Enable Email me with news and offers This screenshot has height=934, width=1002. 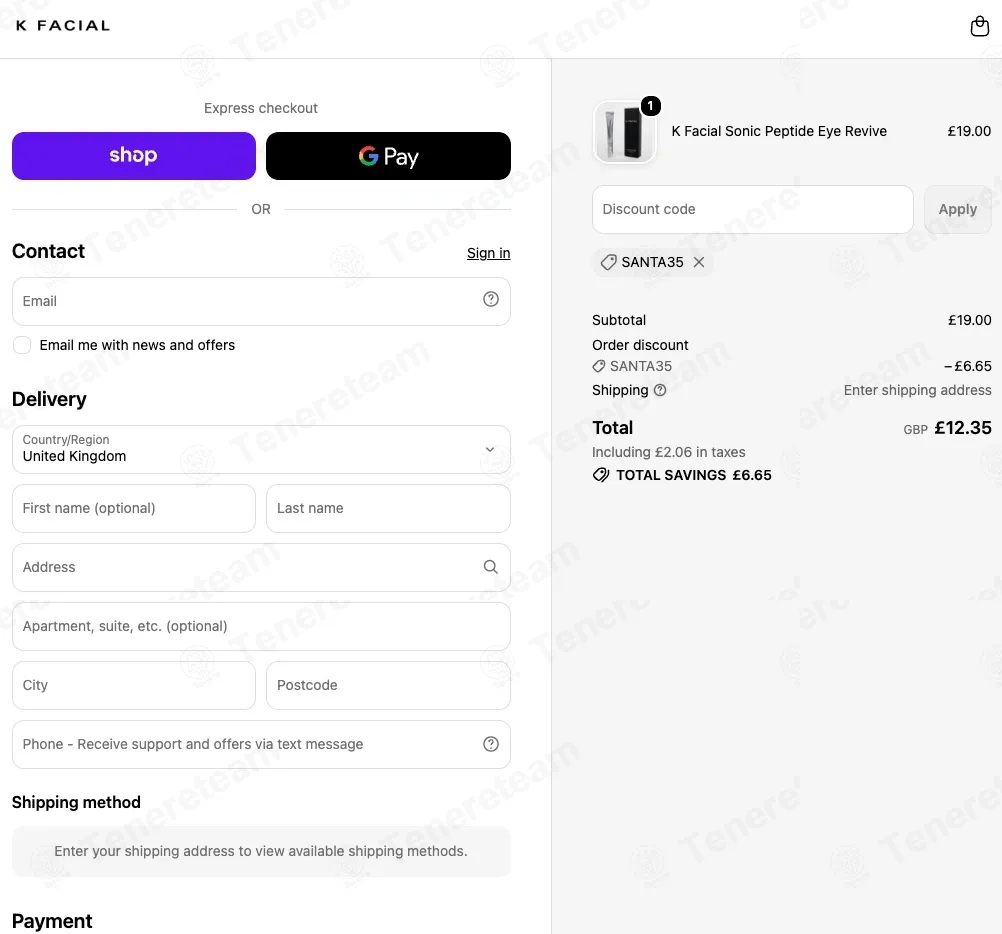(22, 345)
